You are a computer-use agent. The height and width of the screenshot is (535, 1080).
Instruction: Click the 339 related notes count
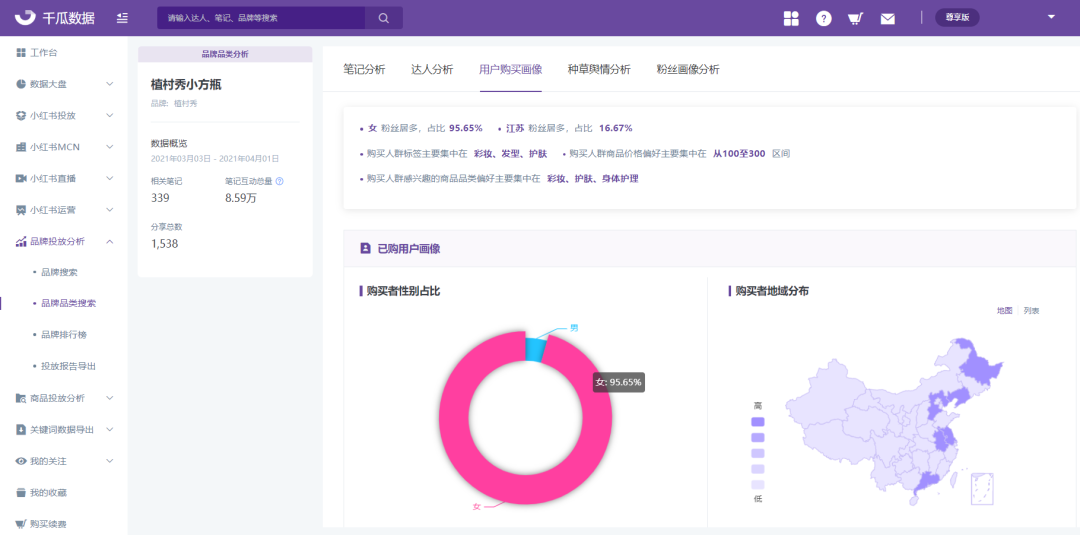[x=160, y=198]
